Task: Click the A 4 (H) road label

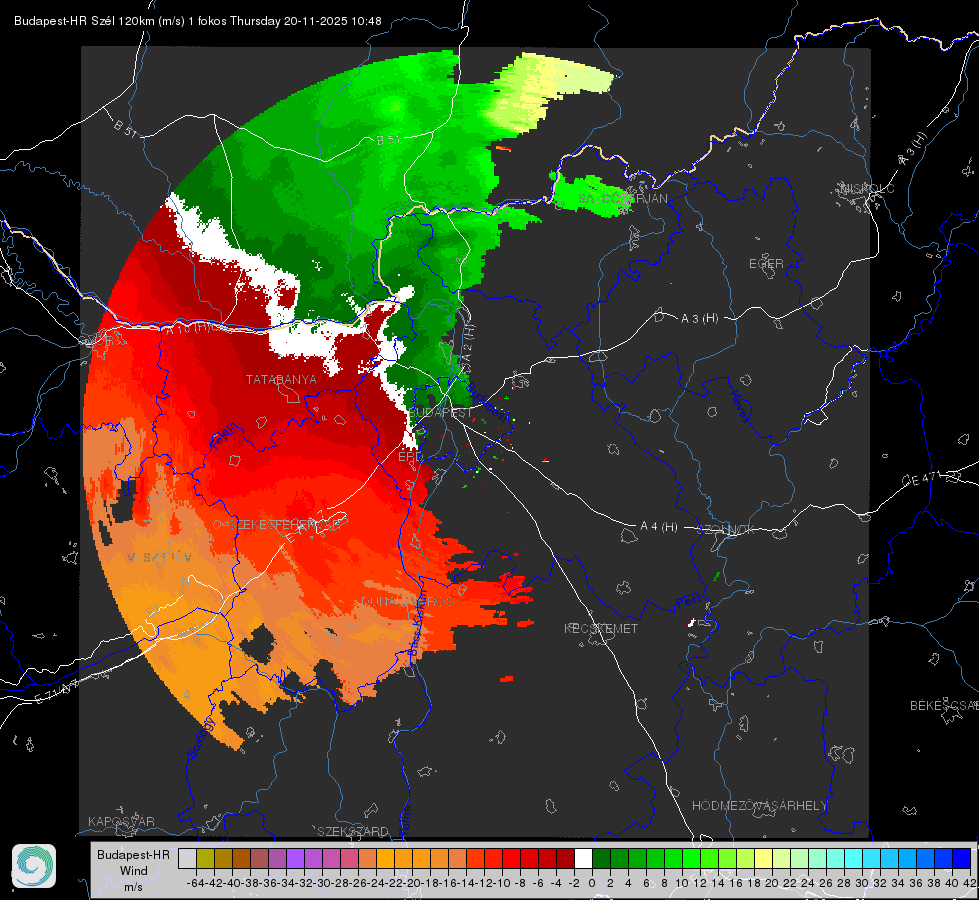Action: [659, 527]
